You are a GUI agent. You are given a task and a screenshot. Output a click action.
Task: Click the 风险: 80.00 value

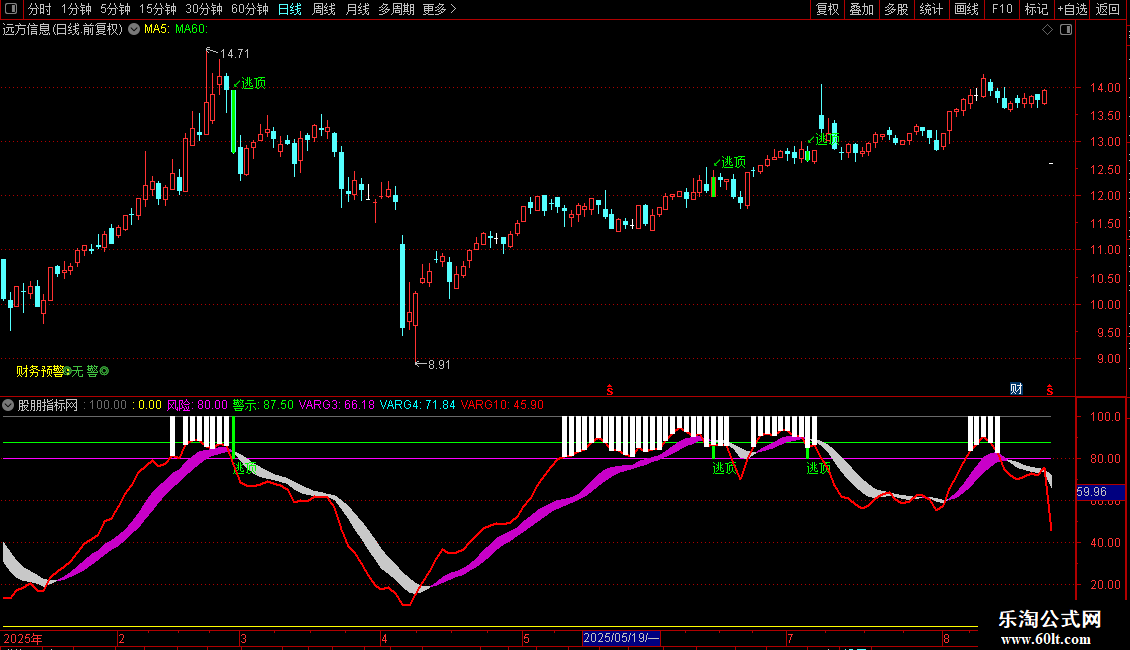(197, 405)
